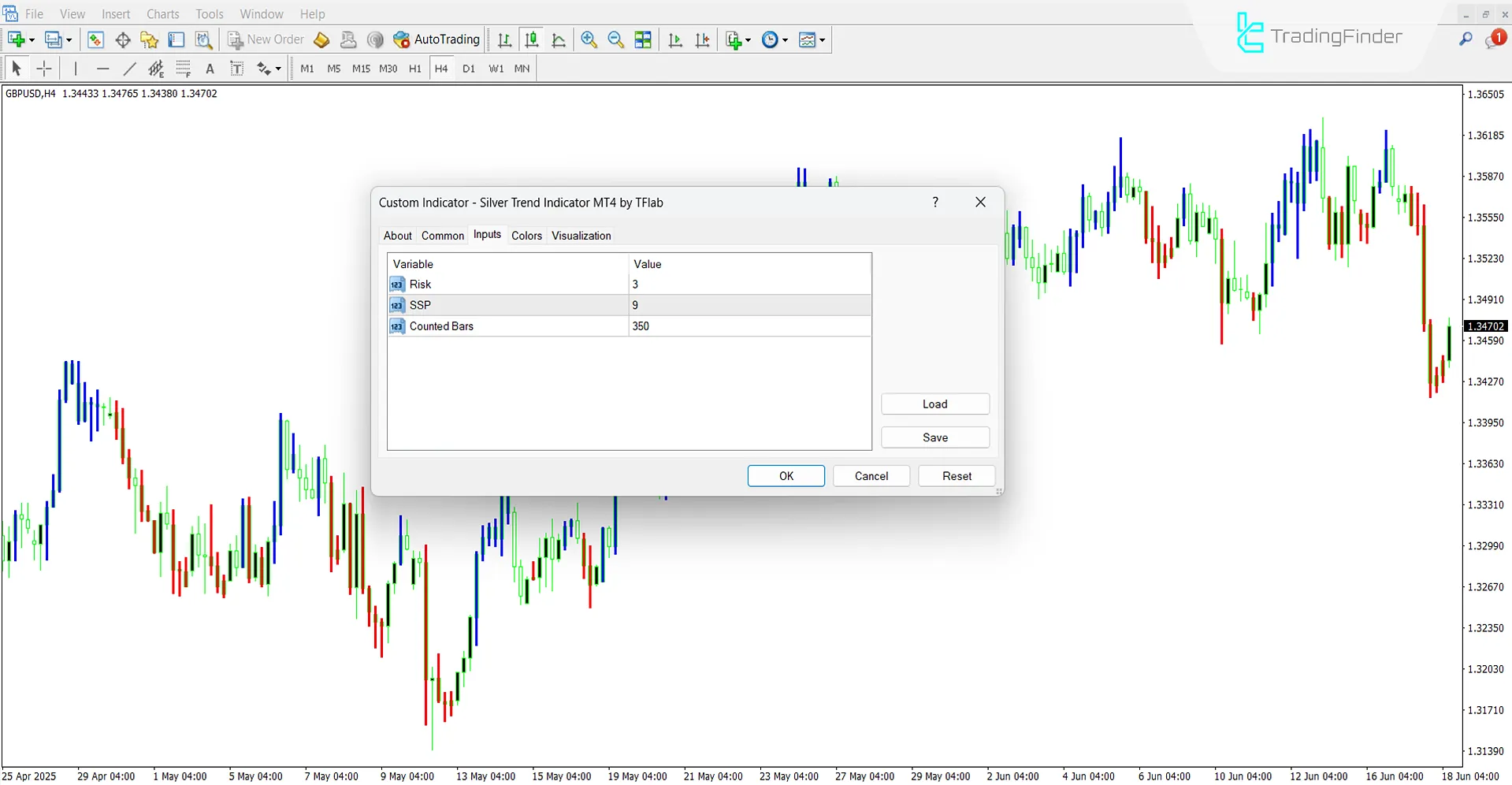Select the Trendline drawing tool

[129, 69]
